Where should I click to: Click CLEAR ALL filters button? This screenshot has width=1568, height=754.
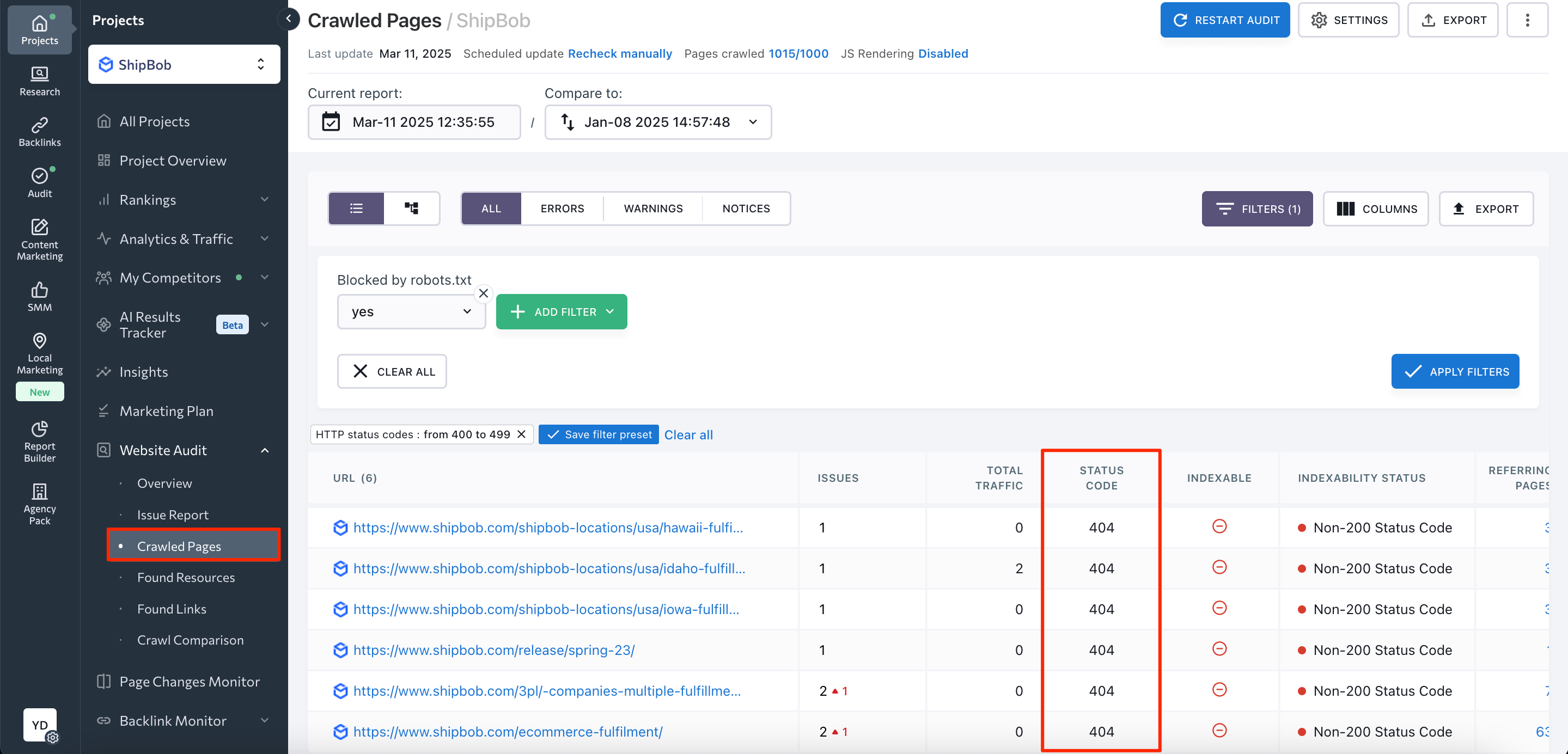392,371
